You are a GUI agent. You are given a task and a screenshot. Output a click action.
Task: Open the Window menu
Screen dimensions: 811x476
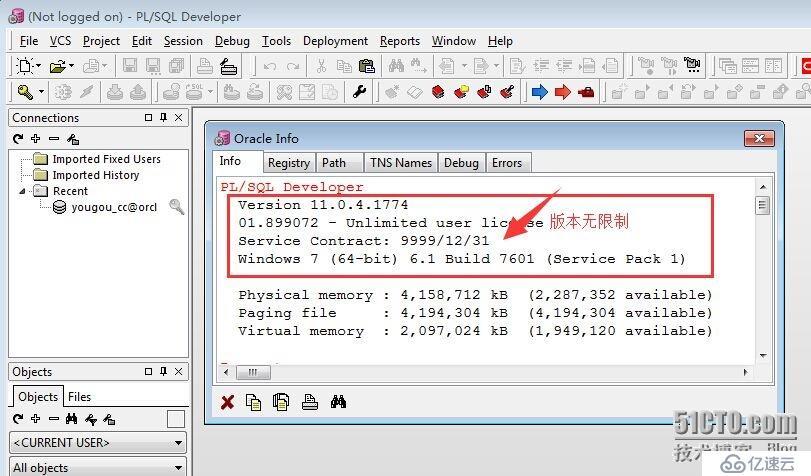[x=454, y=41]
